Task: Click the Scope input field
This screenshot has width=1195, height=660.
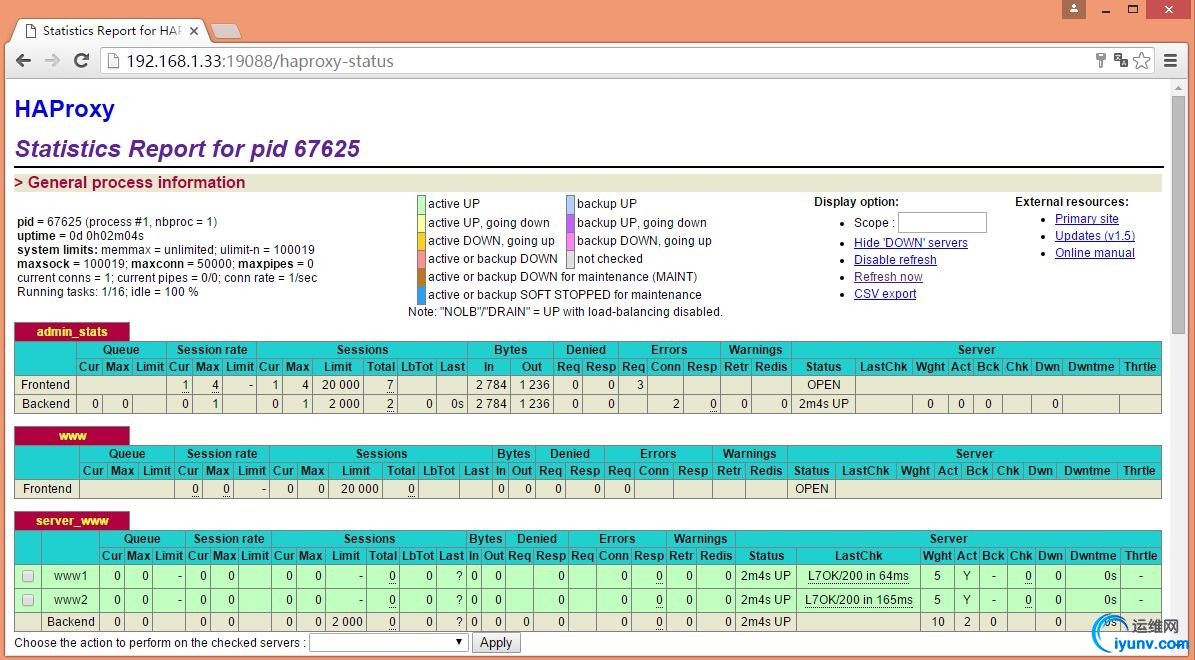Action: point(941,223)
